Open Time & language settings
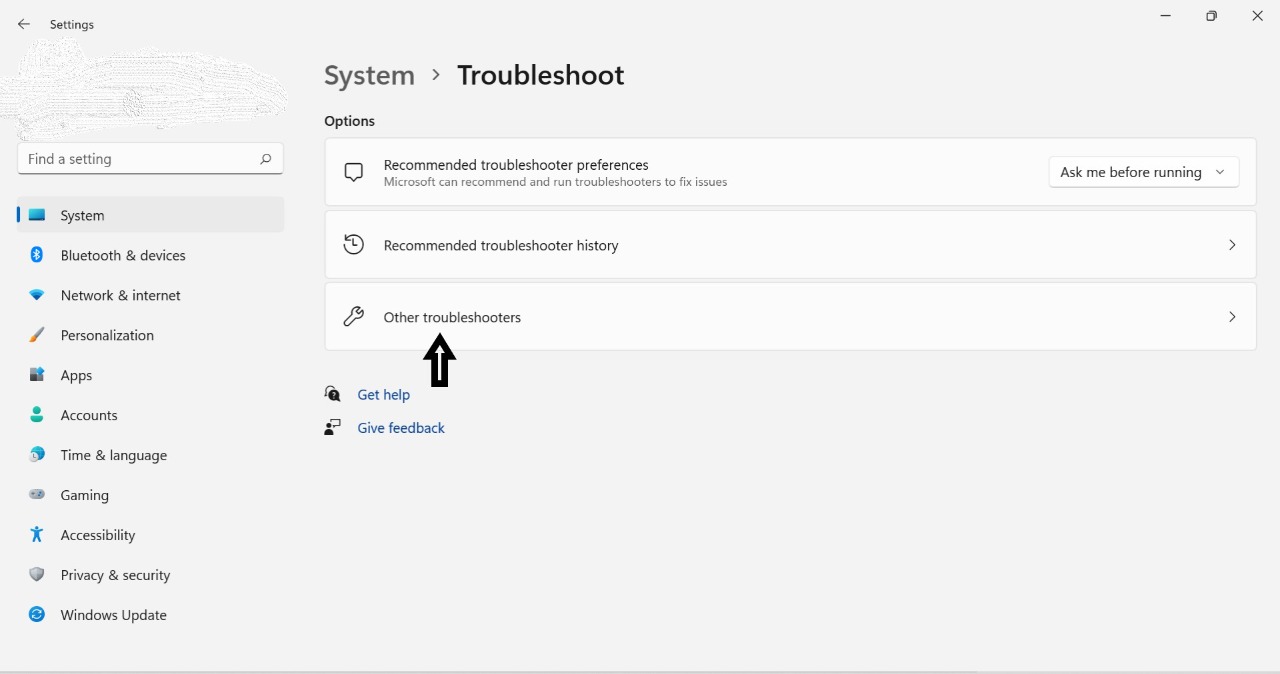1280x674 pixels. click(x=151, y=455)
